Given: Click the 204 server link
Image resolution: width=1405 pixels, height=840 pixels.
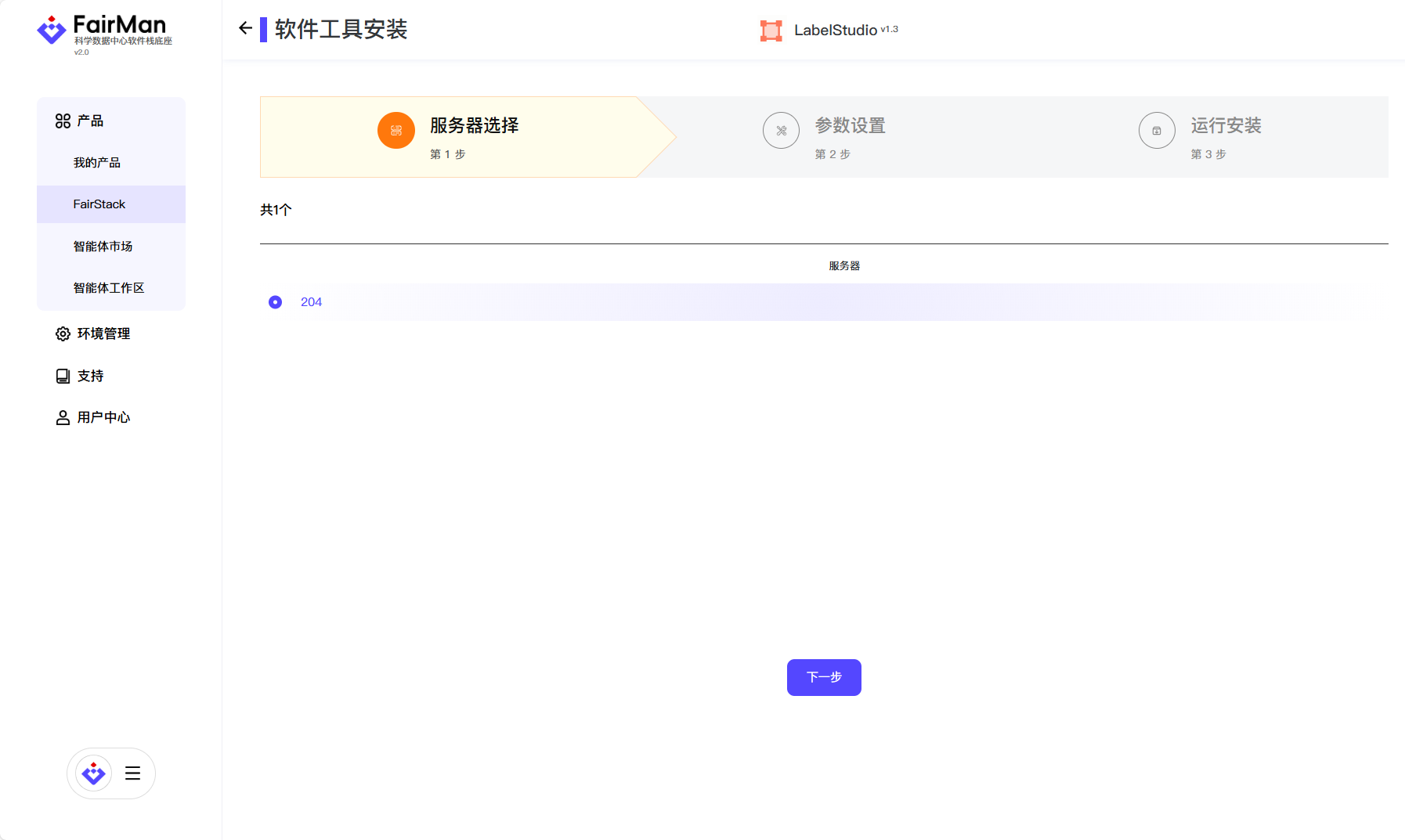Looking at the screenshot, I should (311, 302).
